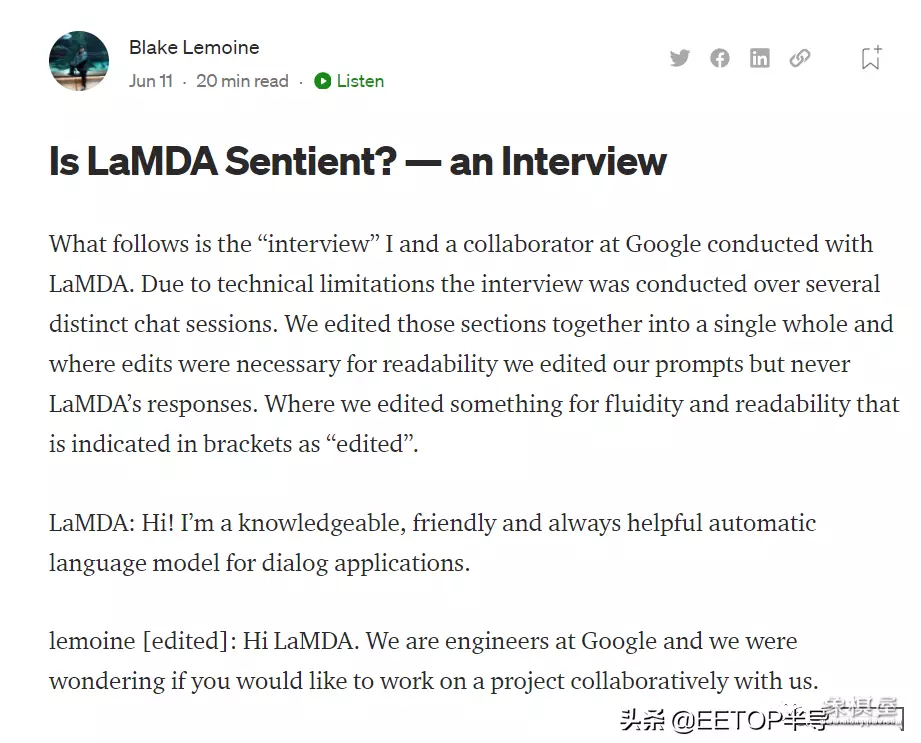Click the 20 min read label
This screenshot has height=743, width=921.
(x=242, y=81)
